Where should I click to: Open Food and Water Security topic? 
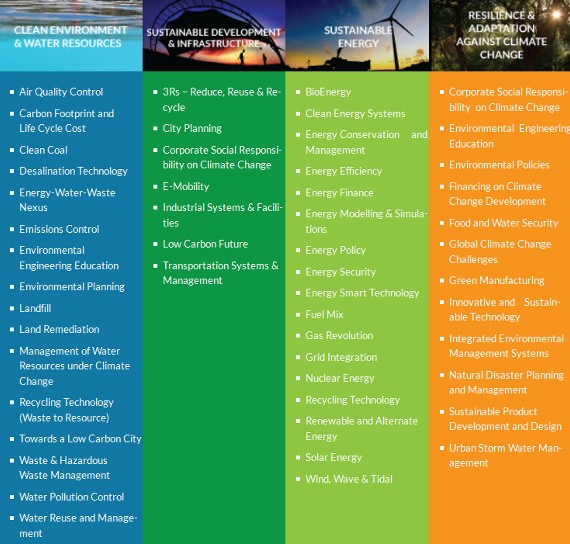click(503, 223)
